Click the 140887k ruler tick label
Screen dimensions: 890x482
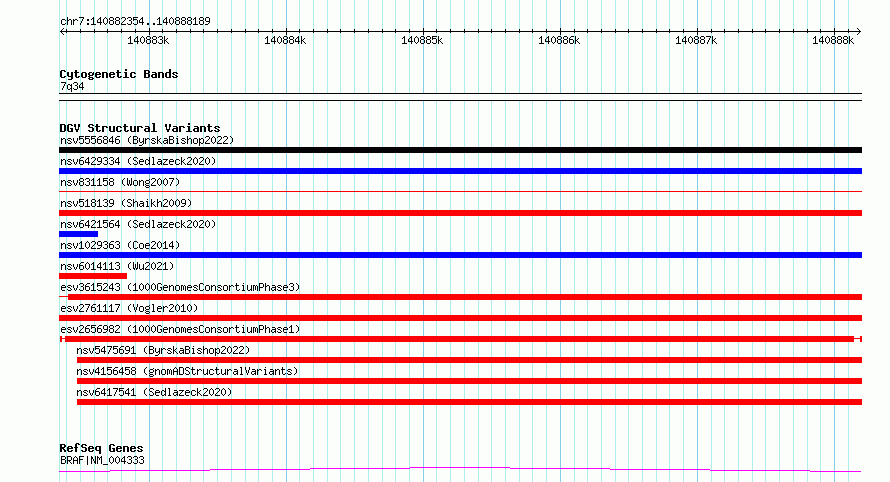(x=696, y=40)
